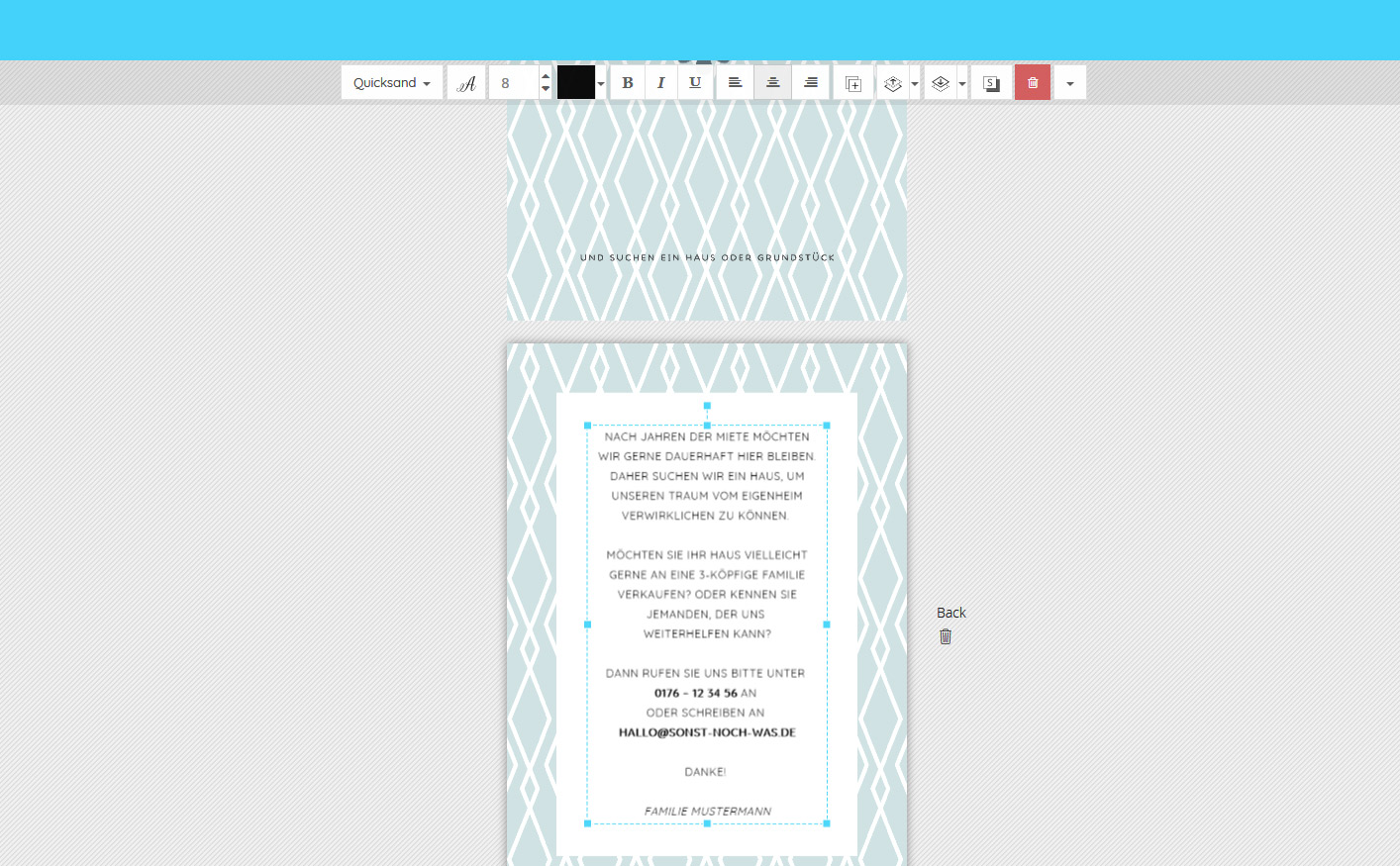This screenshot has height=866, width=1400.
Task: Send the layer backward
Action: click(x=941, y=83)
